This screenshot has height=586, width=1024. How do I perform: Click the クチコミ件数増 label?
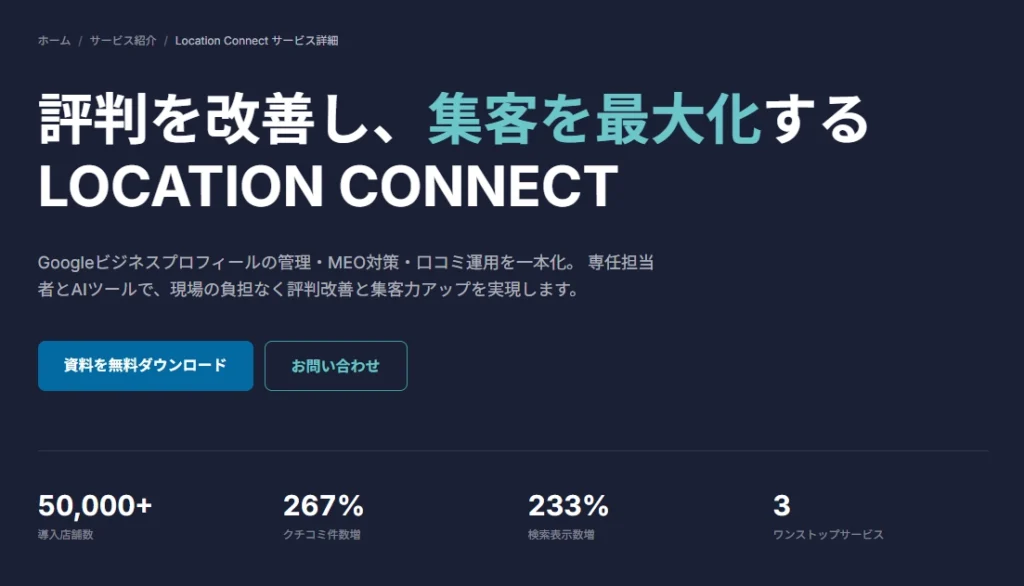tap(321, 535)
